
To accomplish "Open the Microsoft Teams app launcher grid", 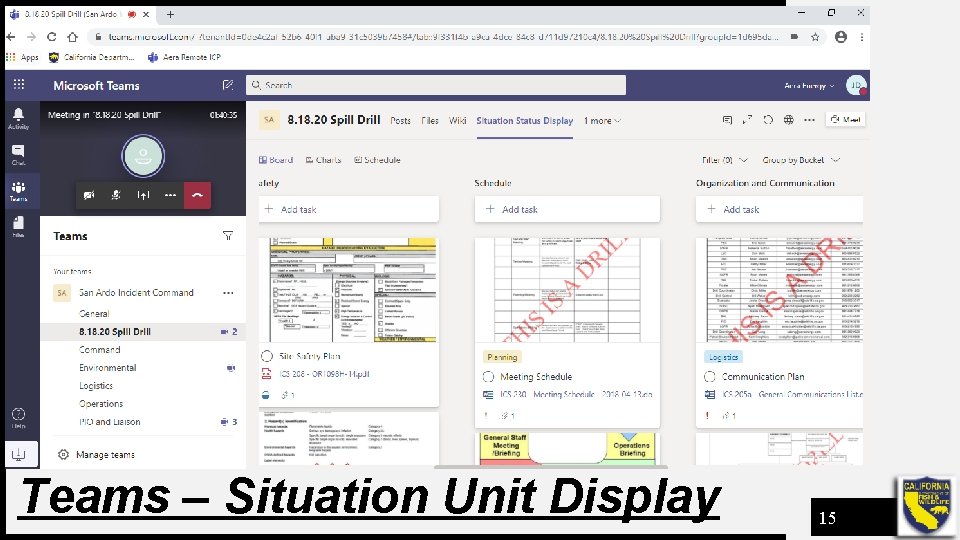I will (x=19, y=84).
